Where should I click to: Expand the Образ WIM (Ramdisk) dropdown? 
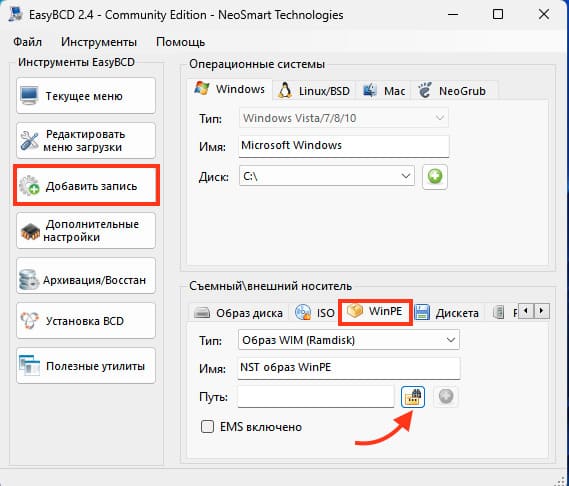point(349,340)
